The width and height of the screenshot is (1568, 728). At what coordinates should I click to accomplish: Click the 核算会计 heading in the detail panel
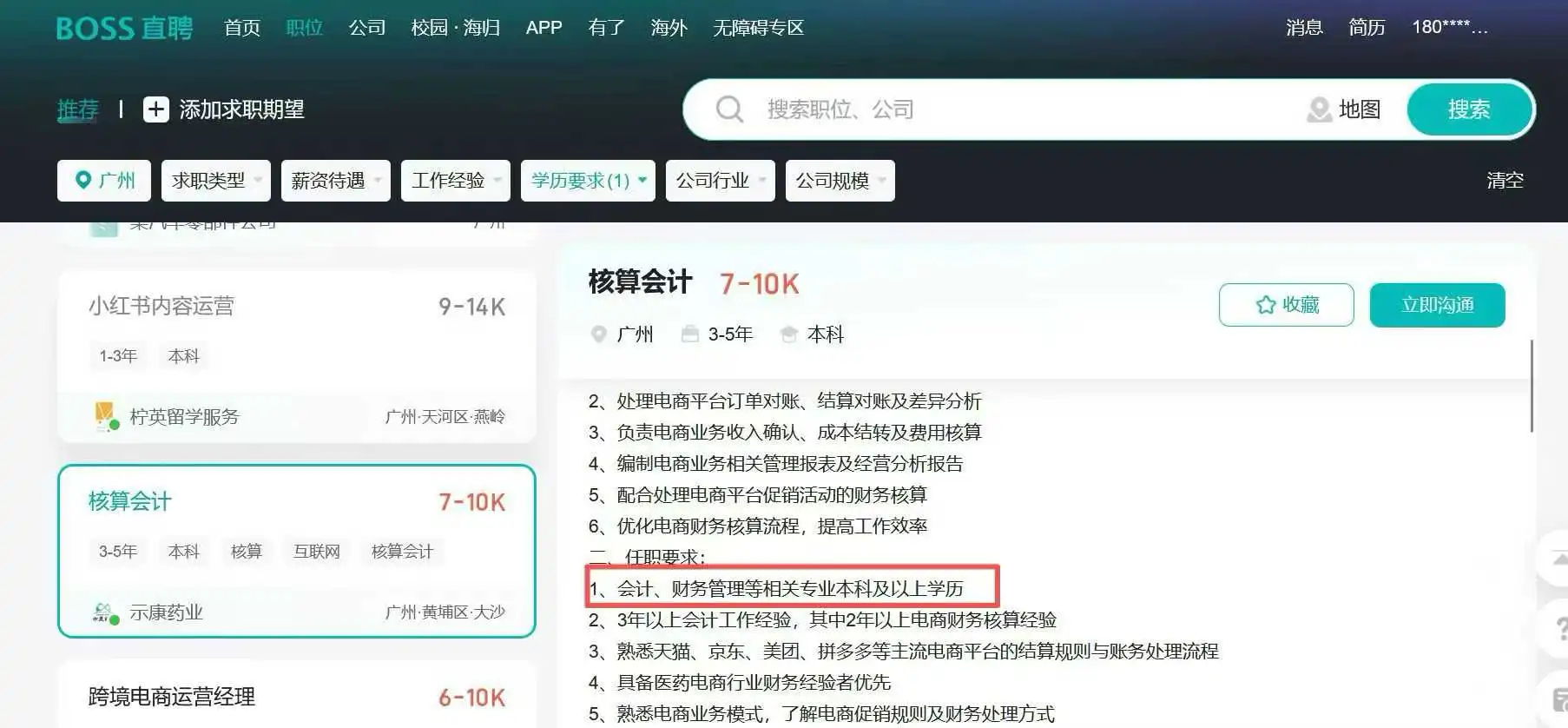coord(640,282)
